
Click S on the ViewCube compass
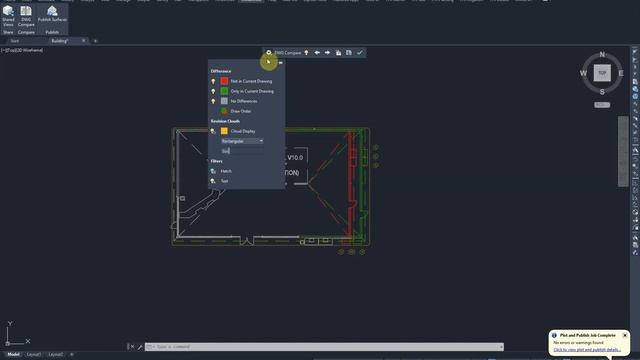(x=602, y=92)
